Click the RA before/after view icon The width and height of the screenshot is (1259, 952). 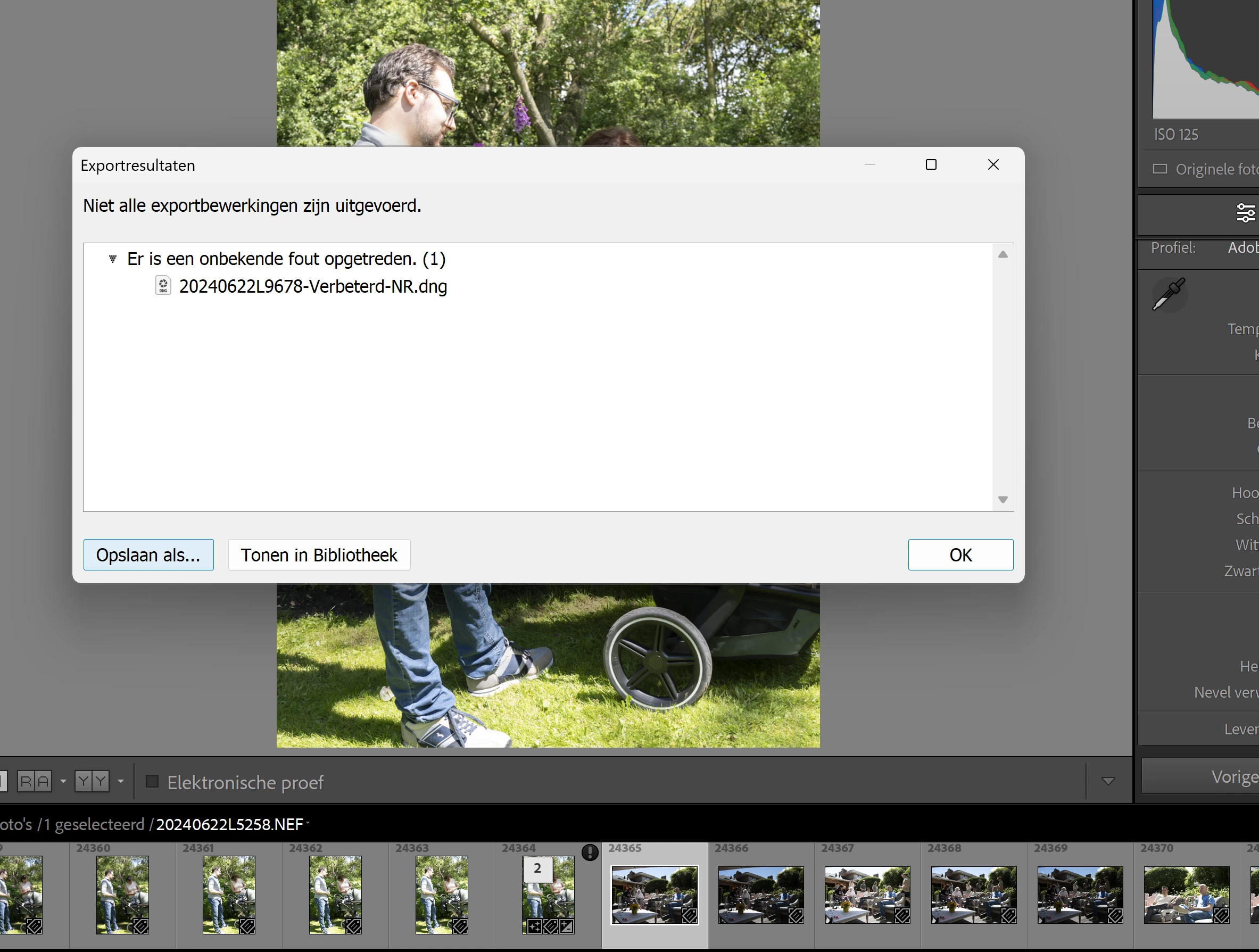(x=34, y=781)
